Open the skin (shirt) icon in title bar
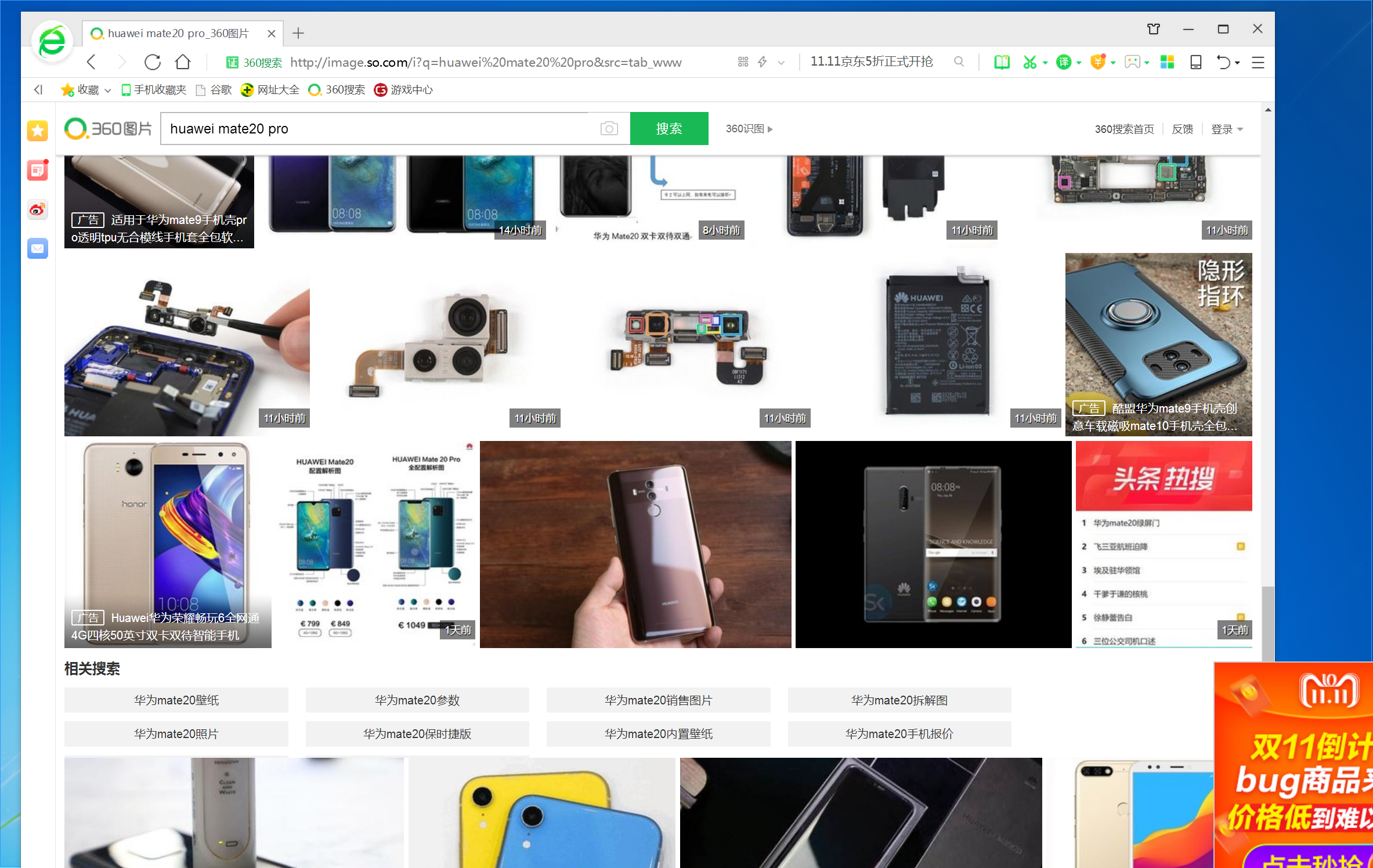Screen dimensions: 1373x868 [x=1154, y=28]
